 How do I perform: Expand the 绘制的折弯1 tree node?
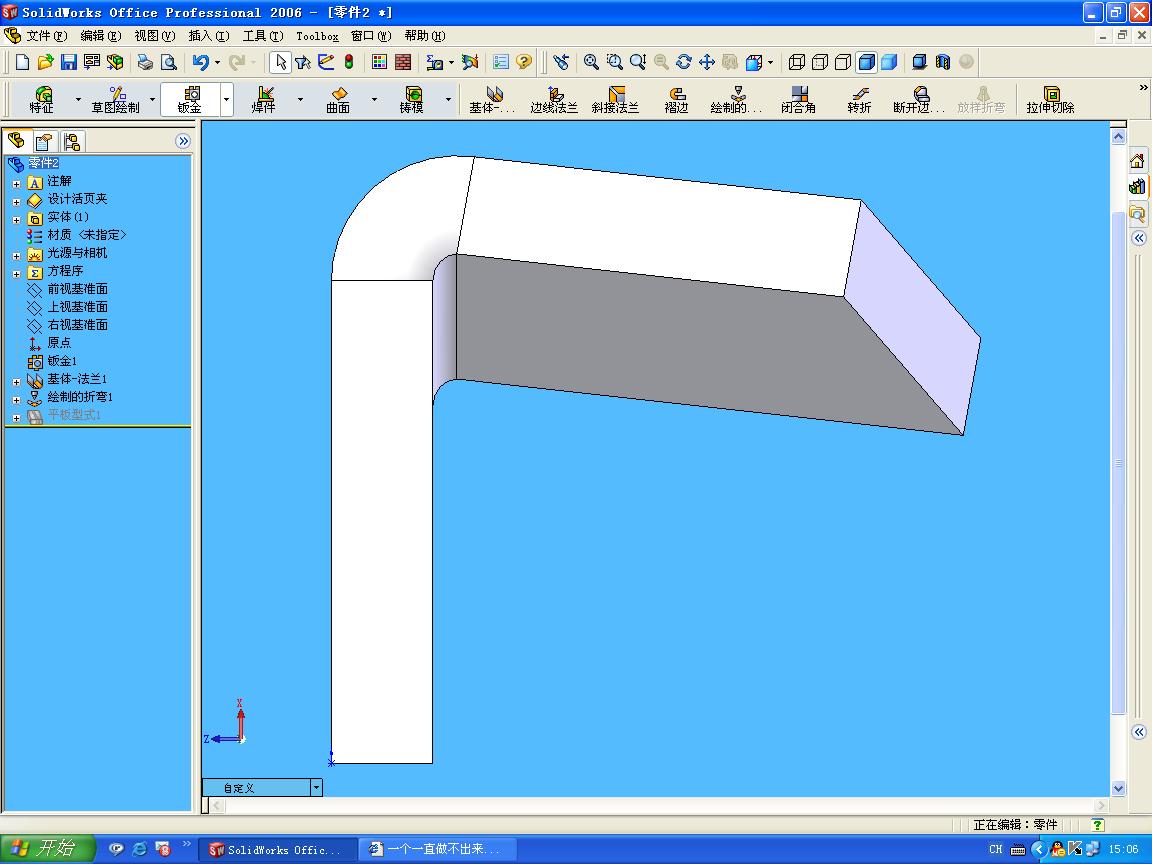point(16,400)
